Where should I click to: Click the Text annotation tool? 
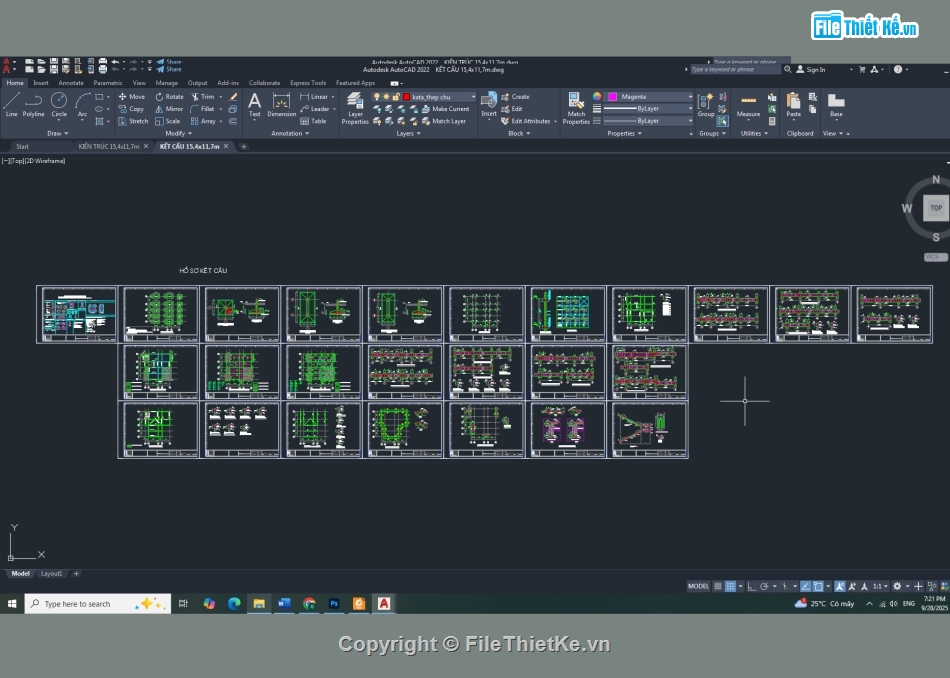(x=254, y=104)
